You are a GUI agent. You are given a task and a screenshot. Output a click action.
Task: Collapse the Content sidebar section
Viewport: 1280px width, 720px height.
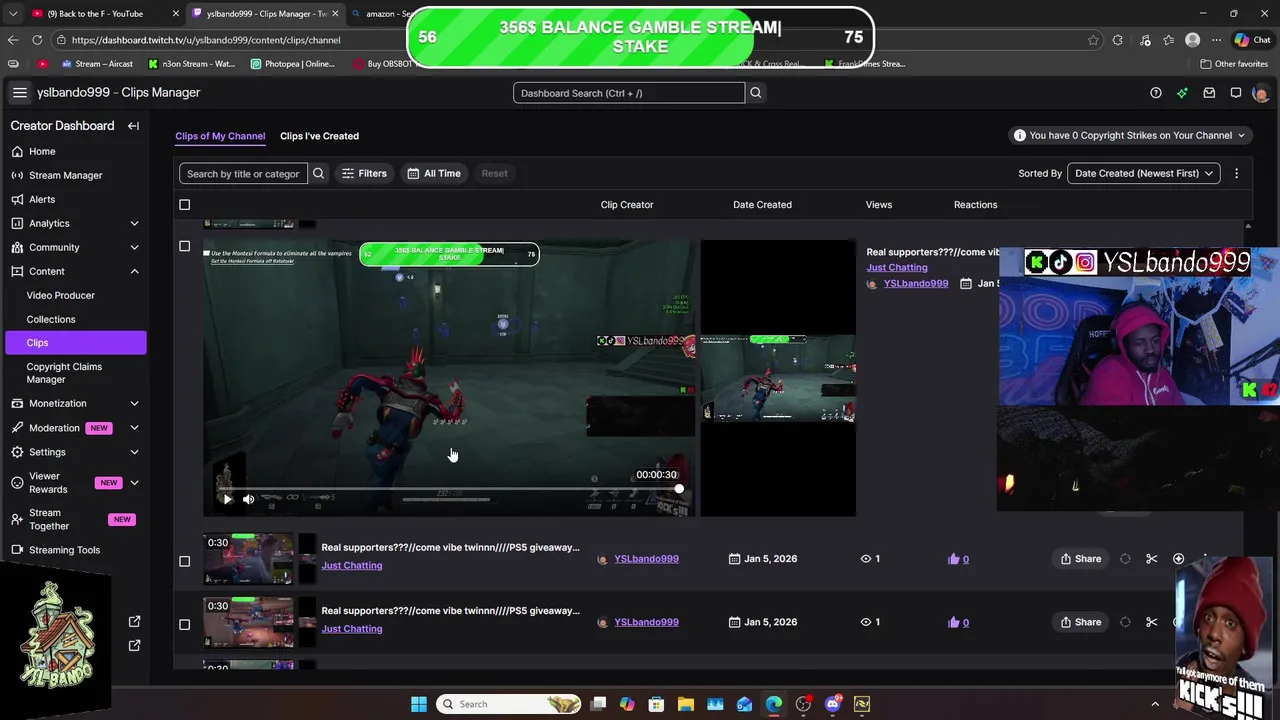click(x=134, y=271)
